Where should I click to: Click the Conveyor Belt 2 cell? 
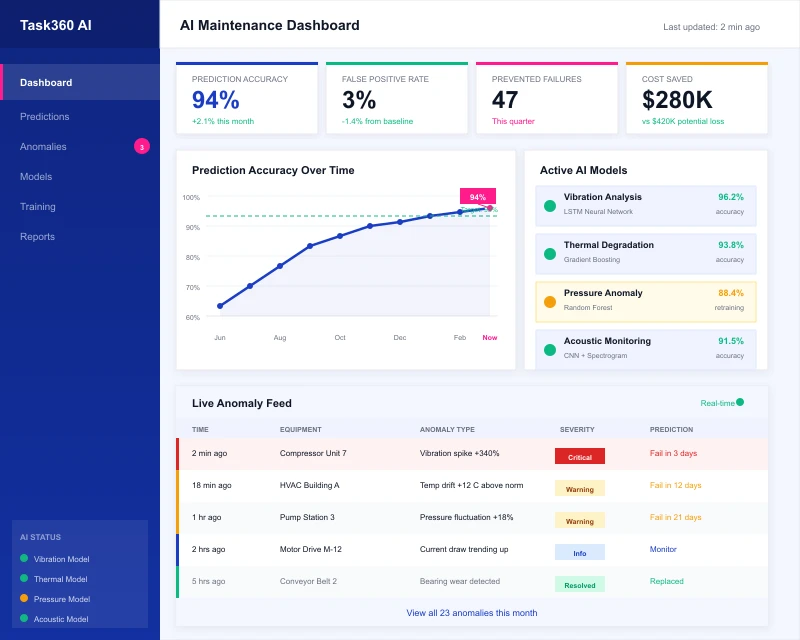[x=308, y=581]
